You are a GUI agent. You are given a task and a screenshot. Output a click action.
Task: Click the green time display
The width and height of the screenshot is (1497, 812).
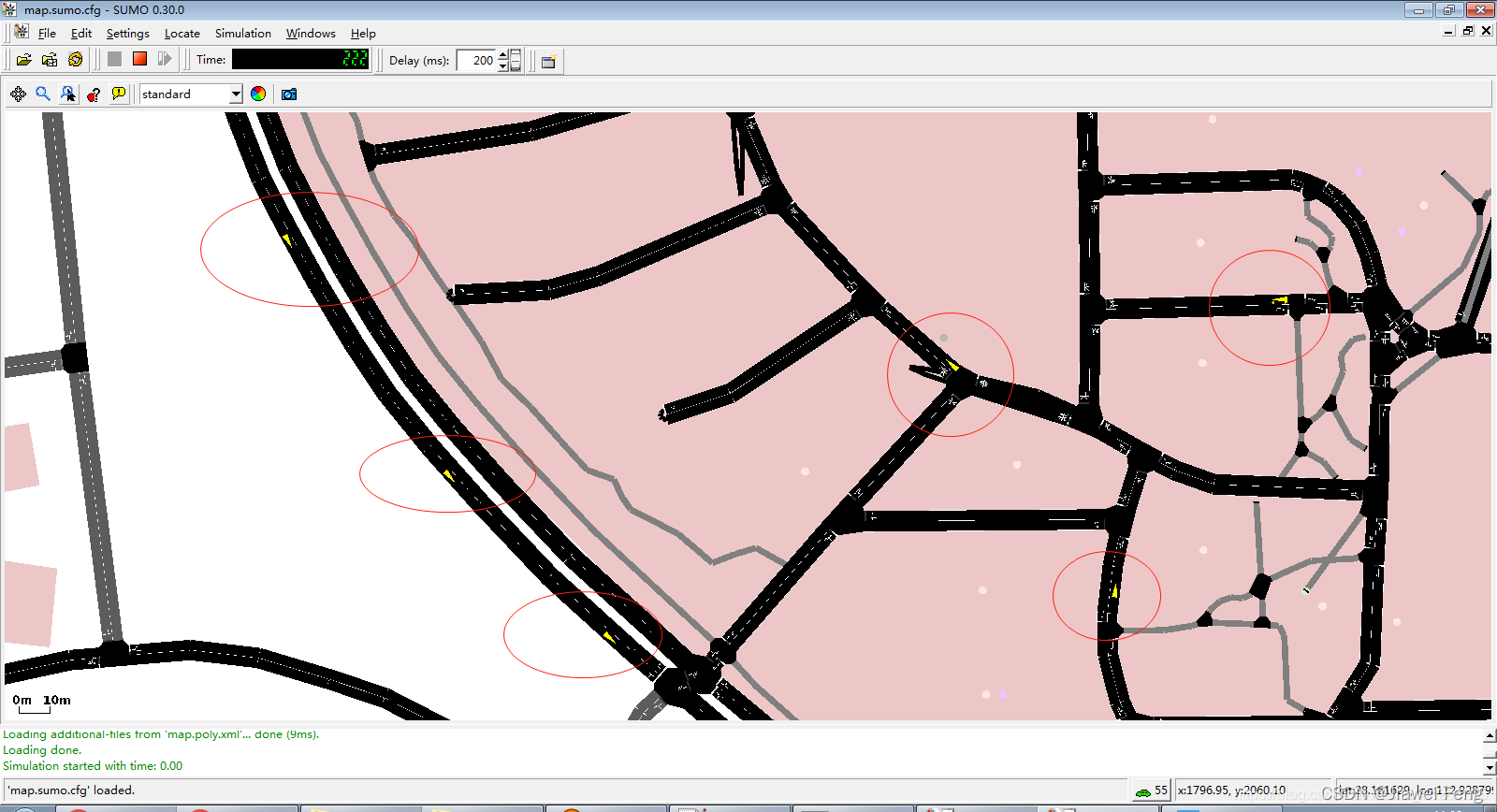pos(301,59)
